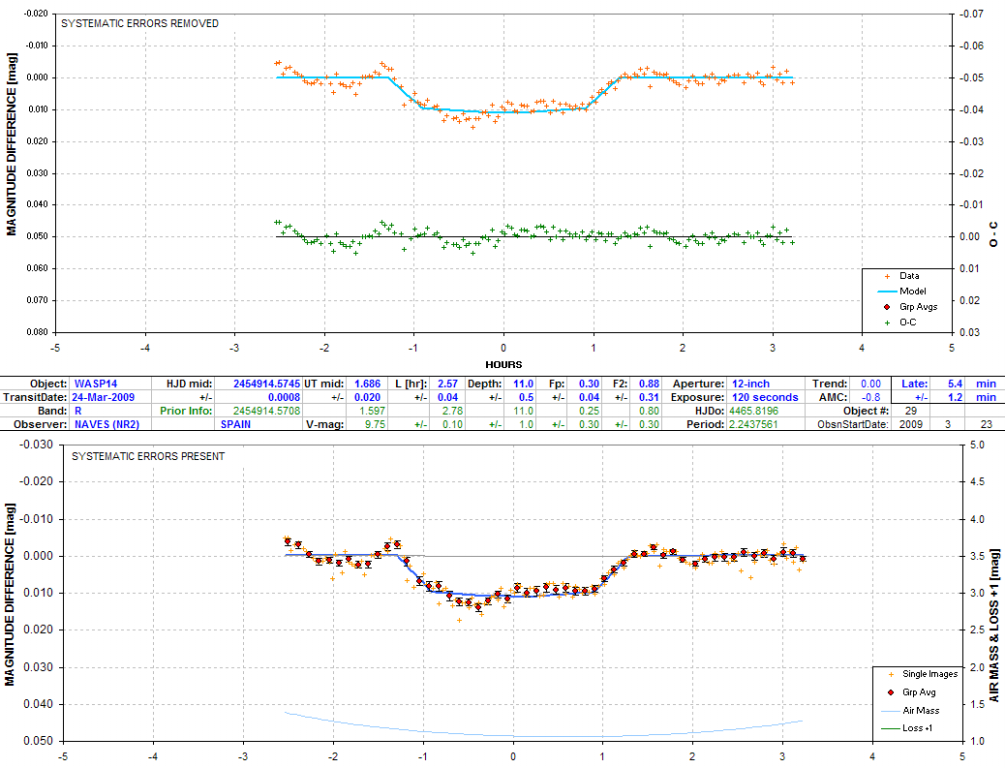Click the UT mid uncertainty "0.020"
Image resolution: width=1005 pixels, height=768 pixels.
[x=367, y=397]
